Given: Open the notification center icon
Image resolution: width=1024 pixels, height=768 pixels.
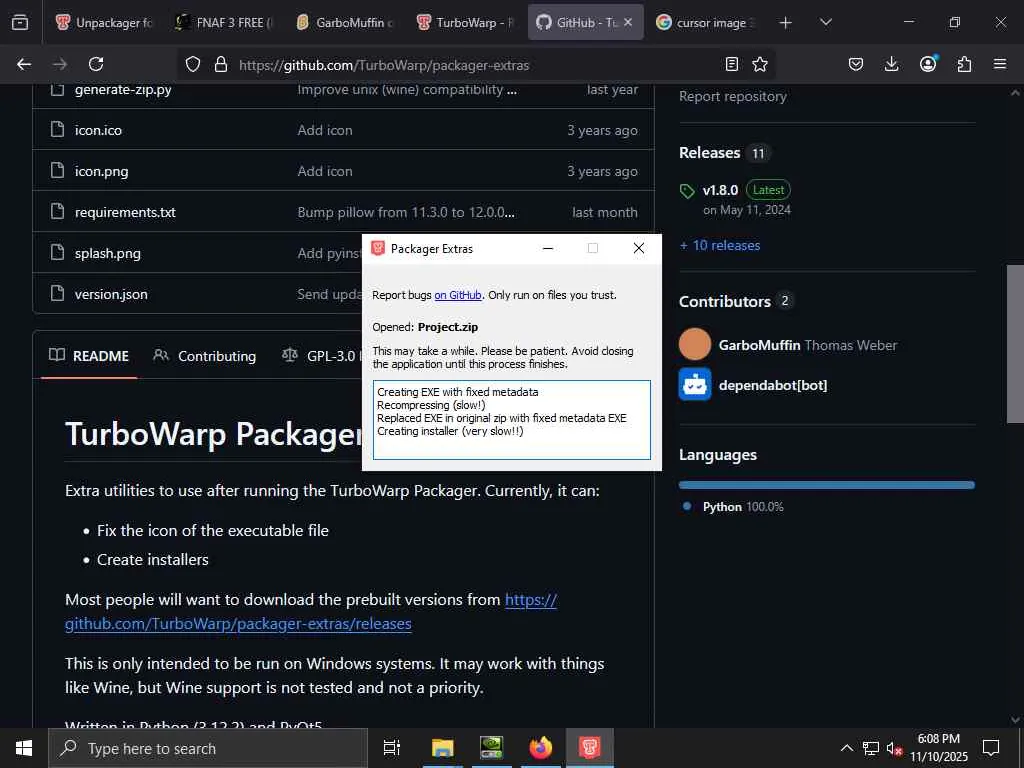Looking at the screenshot, I should pyautogui.click(x=991, y=748).
